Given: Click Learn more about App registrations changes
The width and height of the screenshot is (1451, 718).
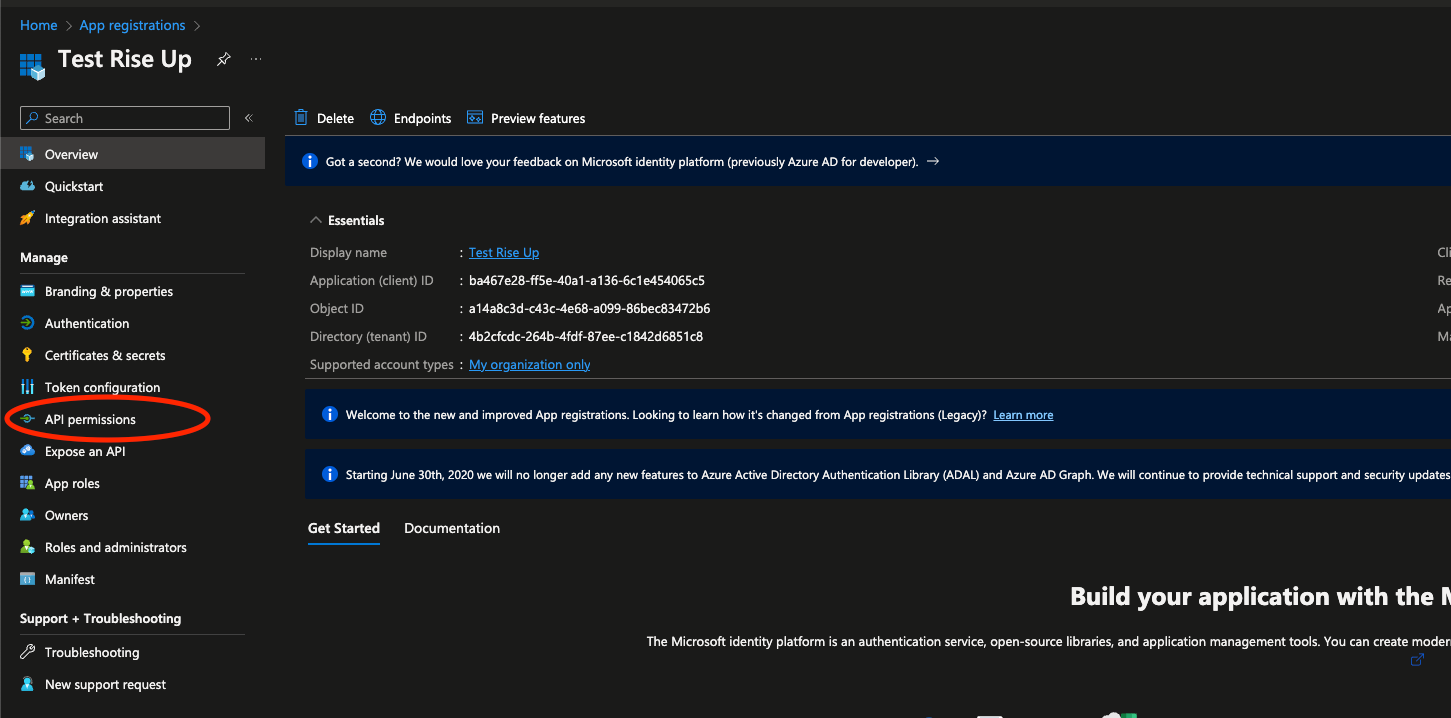Looking at the screenshot, I should click(x=1023, y=414).
